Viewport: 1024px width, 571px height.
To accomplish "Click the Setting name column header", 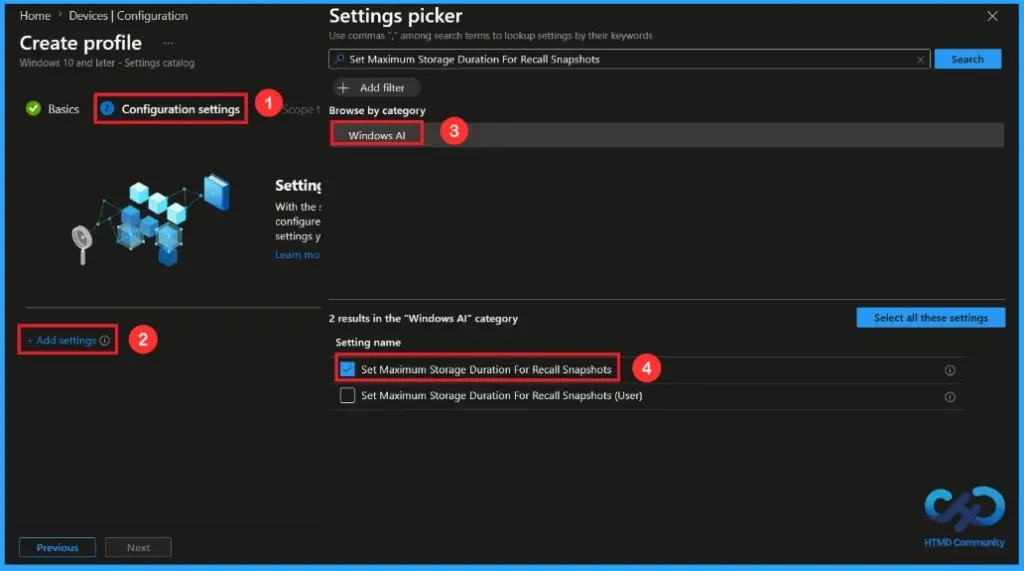I will click(x=368, y=342).
